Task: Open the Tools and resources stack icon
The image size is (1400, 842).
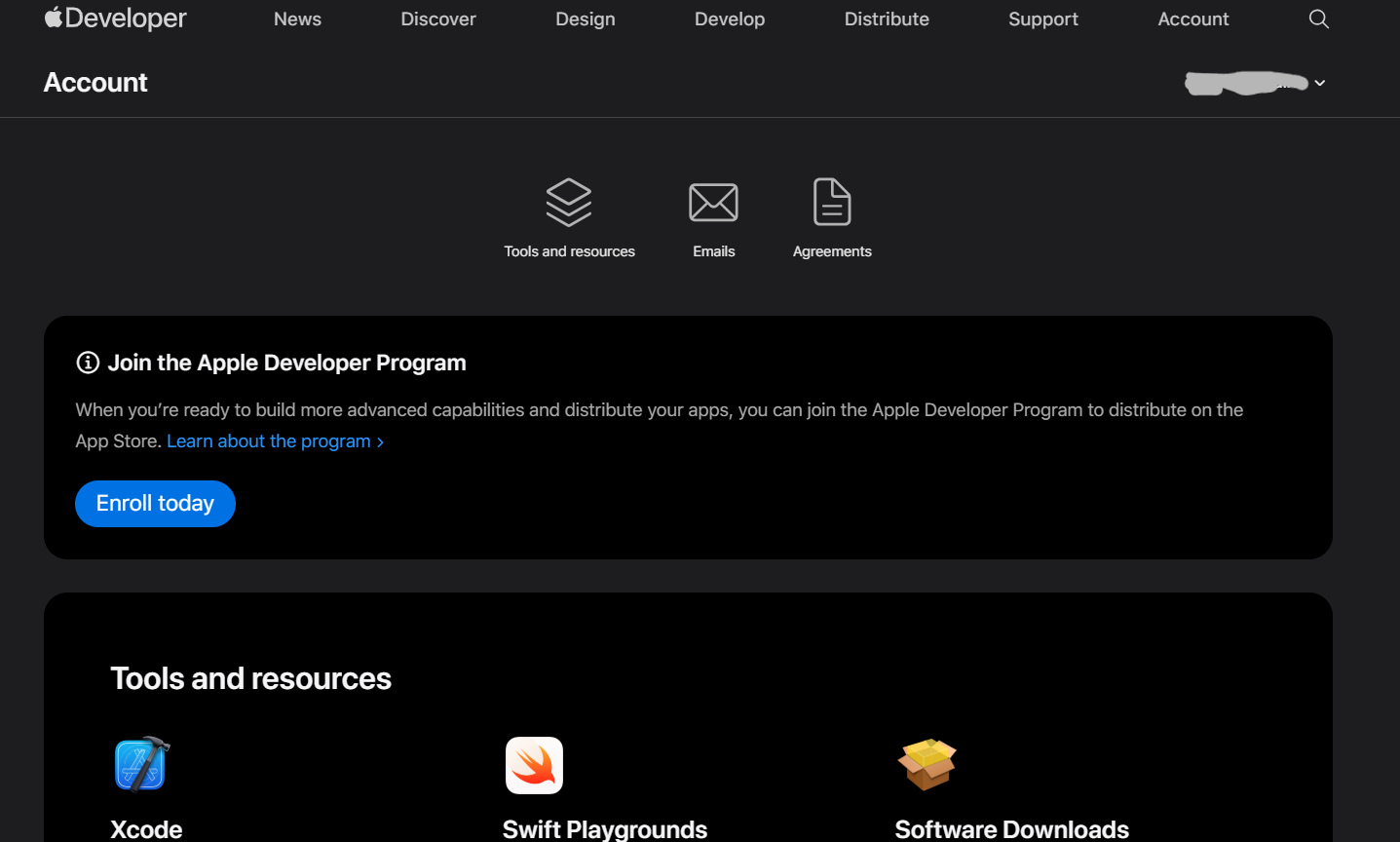Action: pos(569,203)
